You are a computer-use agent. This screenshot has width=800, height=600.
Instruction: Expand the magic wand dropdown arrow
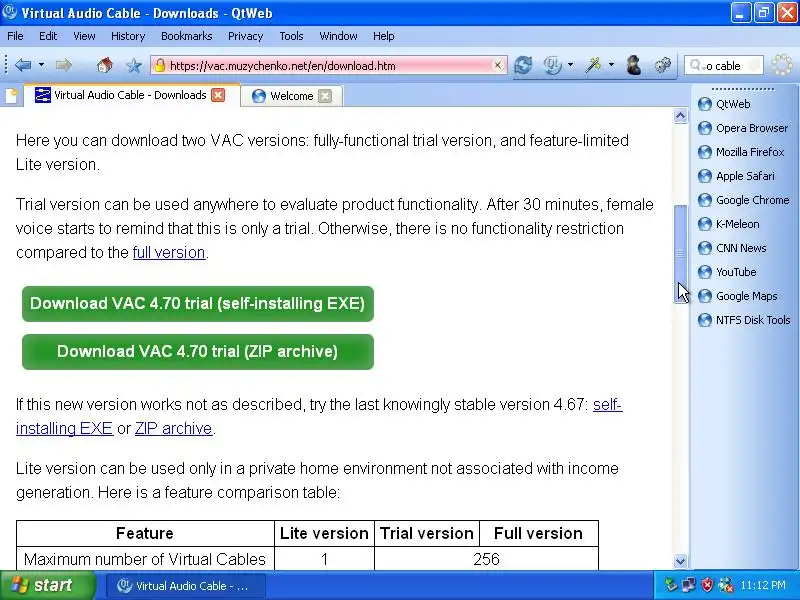611,65
